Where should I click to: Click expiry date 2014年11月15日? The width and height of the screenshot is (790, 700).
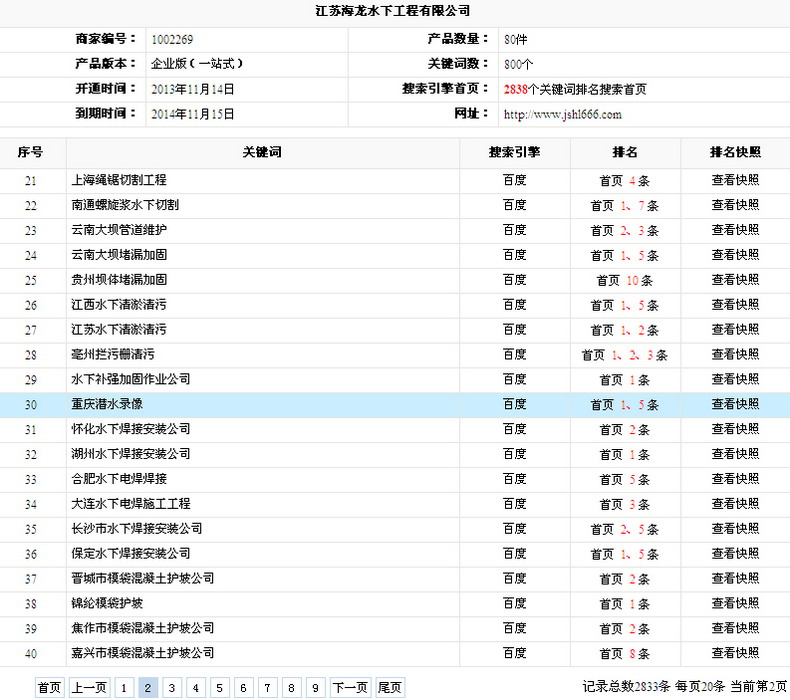pos(192,114)
